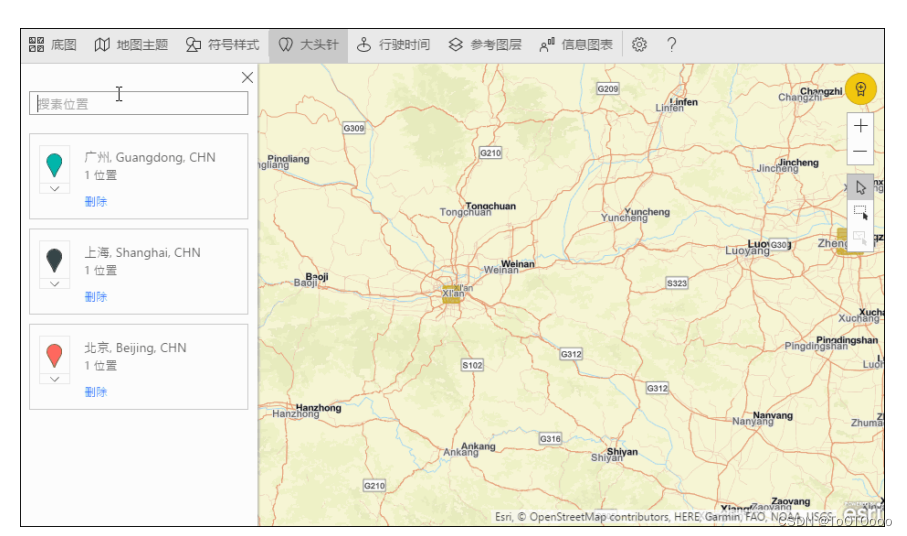Click the Hanzhong city label on map
This screenshot has width=907, height=536.
click(x=307, y=411)
